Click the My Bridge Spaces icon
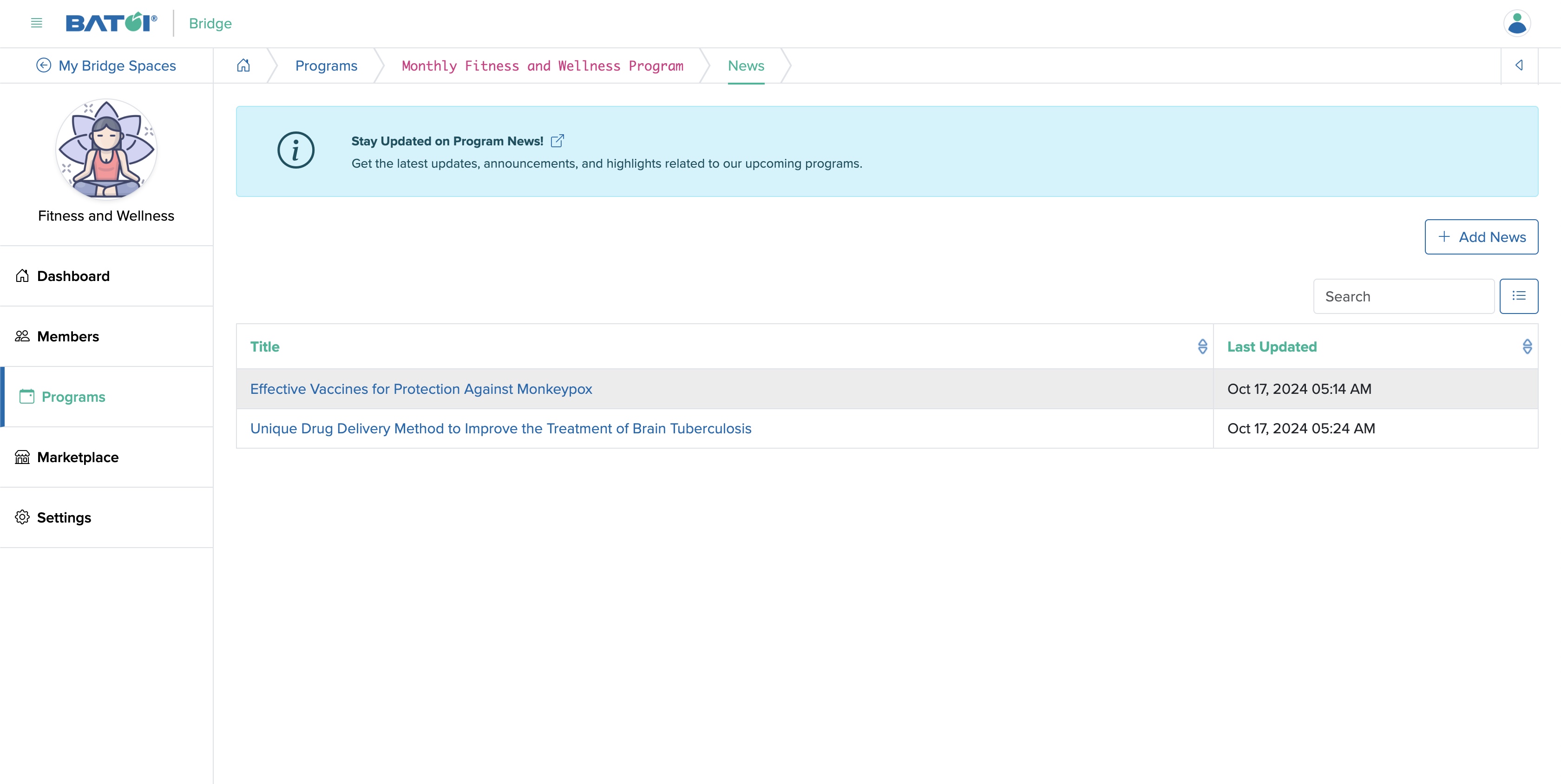This screenshot has width=1561, height=784. (42, 65)
